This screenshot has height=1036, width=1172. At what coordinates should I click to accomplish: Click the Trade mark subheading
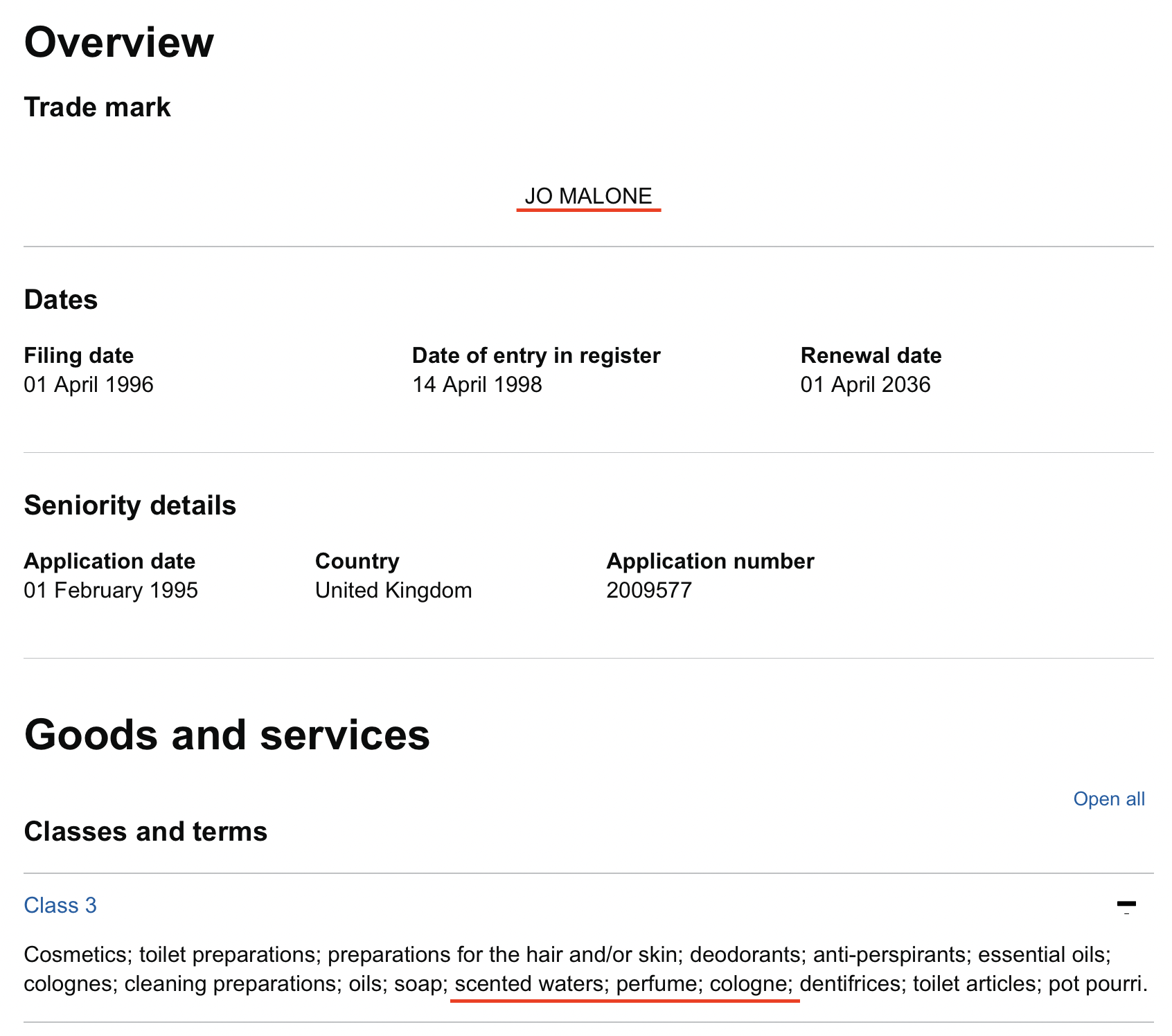pos(97,107)
